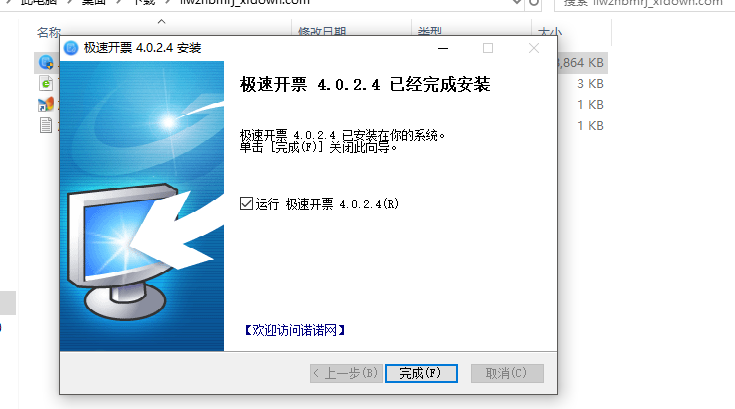Select the text document file icon
The width and height of the screenshot is (735, 409).
(x=45, y=125)
